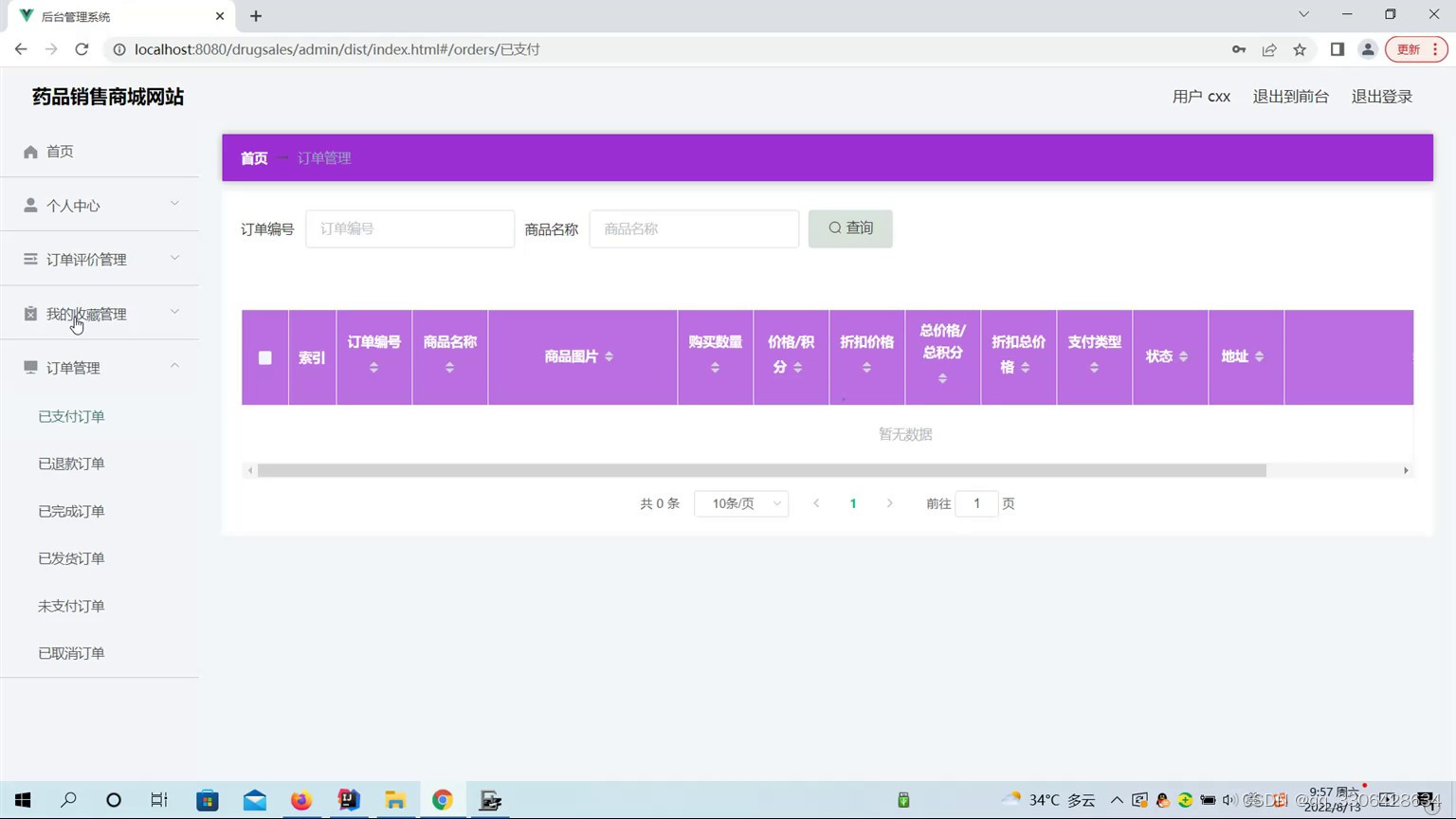Image resolution: width=1456 pixels, height=819 pixels.
Task: Open Windows taskbar search
Action: (68, 800)
